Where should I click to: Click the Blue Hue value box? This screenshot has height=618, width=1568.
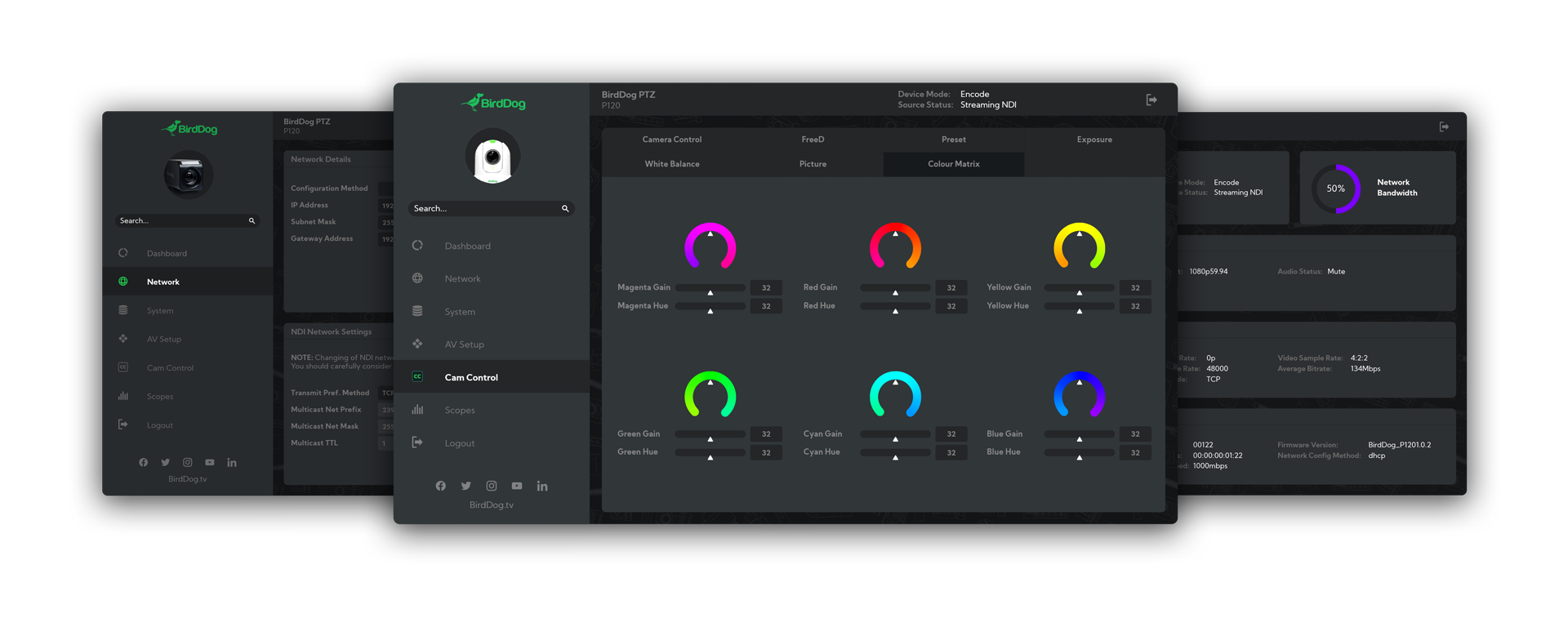[x=1135, y=452]
